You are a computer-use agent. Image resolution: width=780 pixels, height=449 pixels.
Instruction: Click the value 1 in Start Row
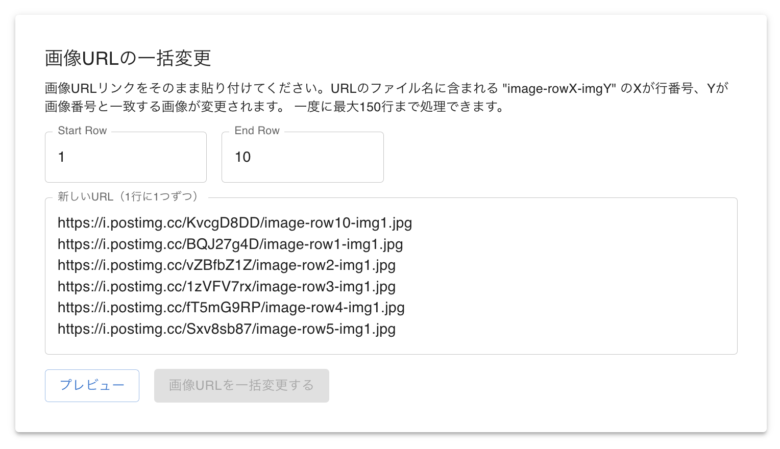(x=62, y=157)
